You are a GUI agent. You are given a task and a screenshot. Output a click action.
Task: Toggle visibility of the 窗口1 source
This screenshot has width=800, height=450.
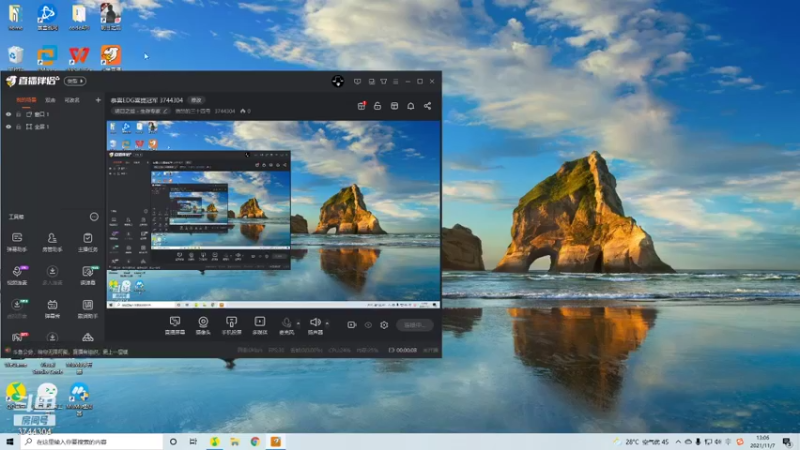point(8,114)
